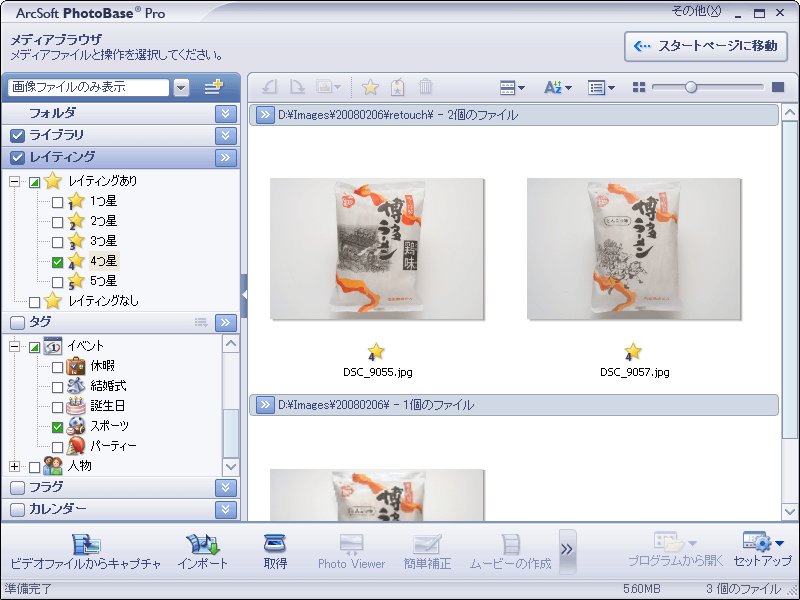Click the add new filter icon
The height and width of the screenshot is (600, 800).
[x=214, y=87]
